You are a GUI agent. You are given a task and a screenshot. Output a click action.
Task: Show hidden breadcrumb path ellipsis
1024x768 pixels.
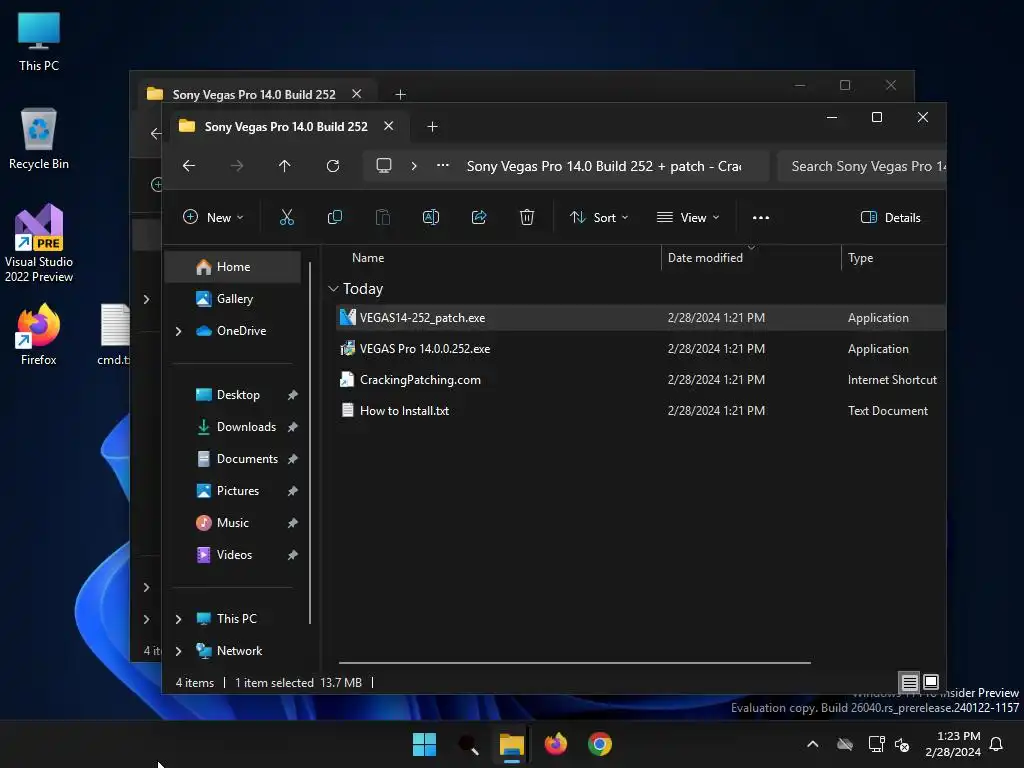443,166
